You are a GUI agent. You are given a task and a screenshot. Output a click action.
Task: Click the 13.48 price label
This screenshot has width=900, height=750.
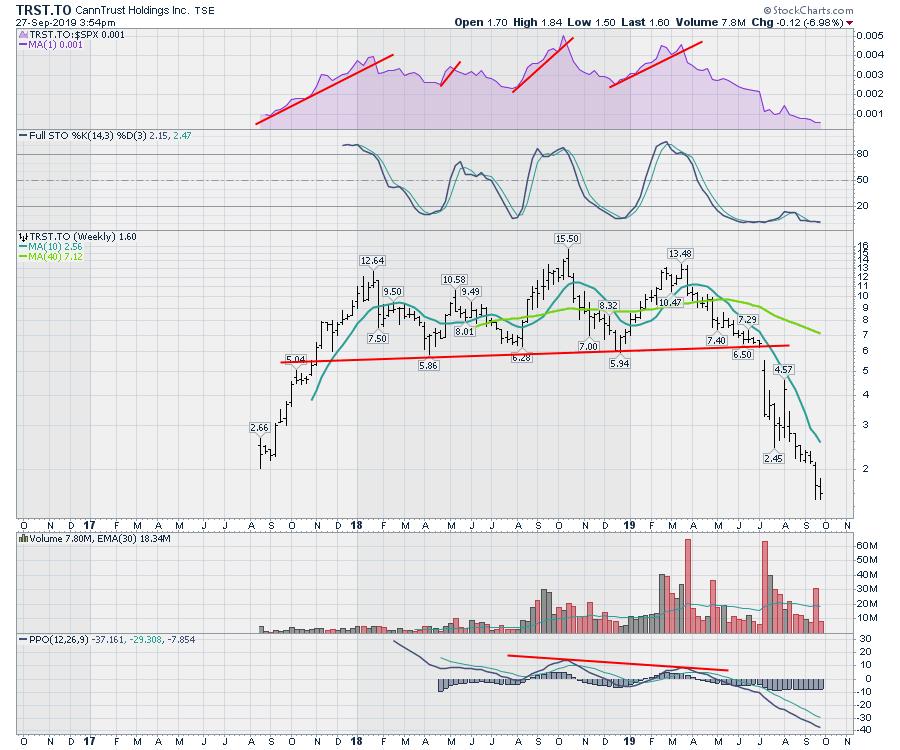pos(680,254)
